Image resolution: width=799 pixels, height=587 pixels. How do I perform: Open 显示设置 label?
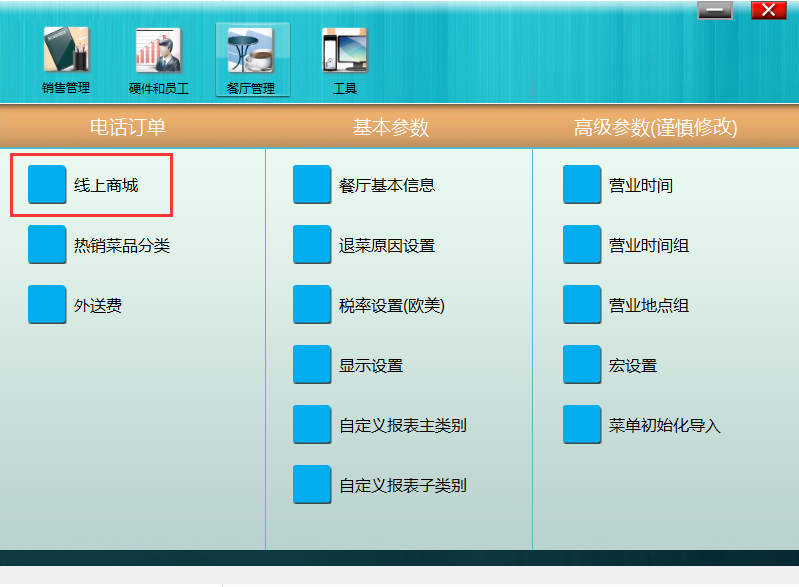click(371, 366)
